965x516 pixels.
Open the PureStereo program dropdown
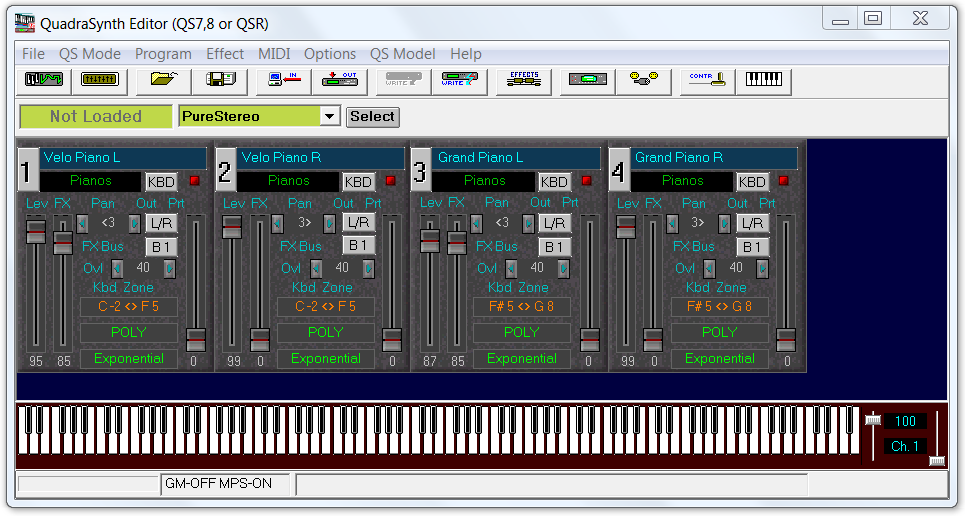click(330, 117)
